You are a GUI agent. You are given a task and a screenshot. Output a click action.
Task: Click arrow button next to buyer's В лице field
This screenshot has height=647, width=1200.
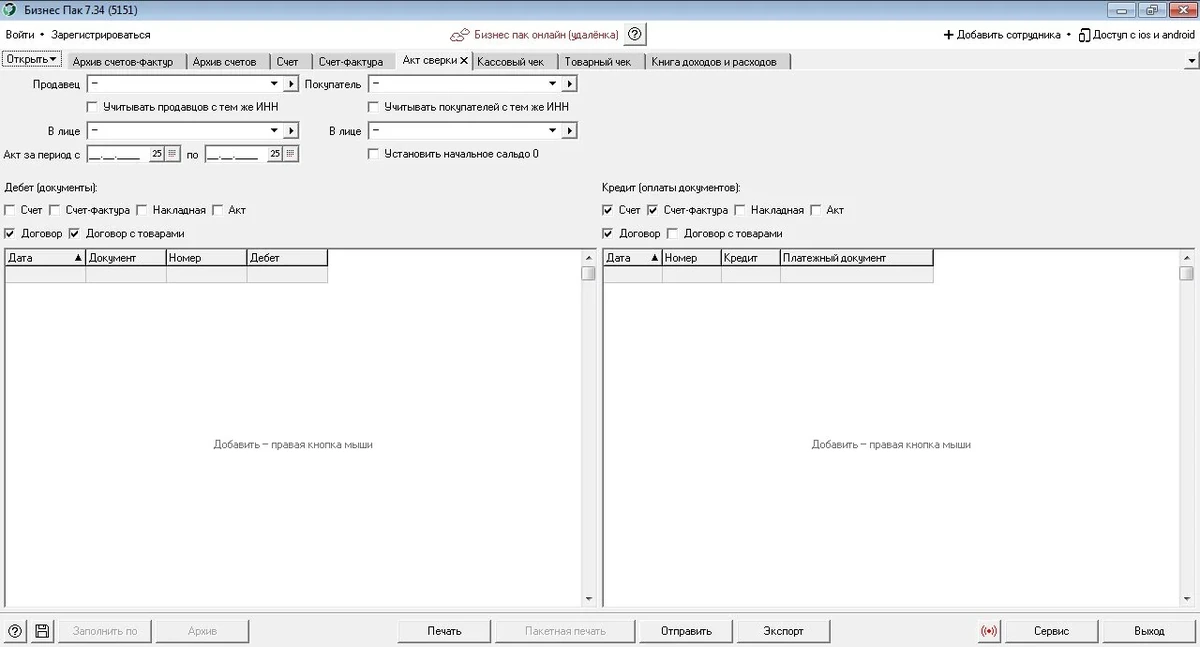[x=570, y=131]
